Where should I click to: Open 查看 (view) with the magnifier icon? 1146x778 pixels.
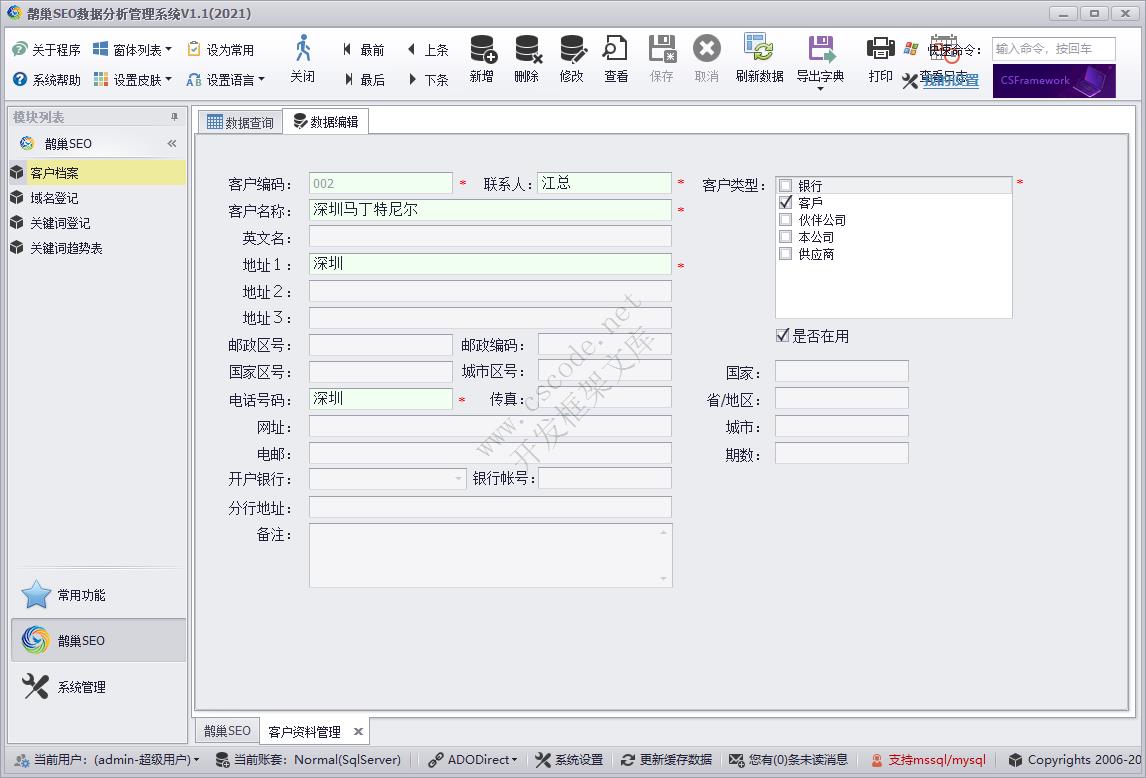pyautogui.click(x=615, y=60)
